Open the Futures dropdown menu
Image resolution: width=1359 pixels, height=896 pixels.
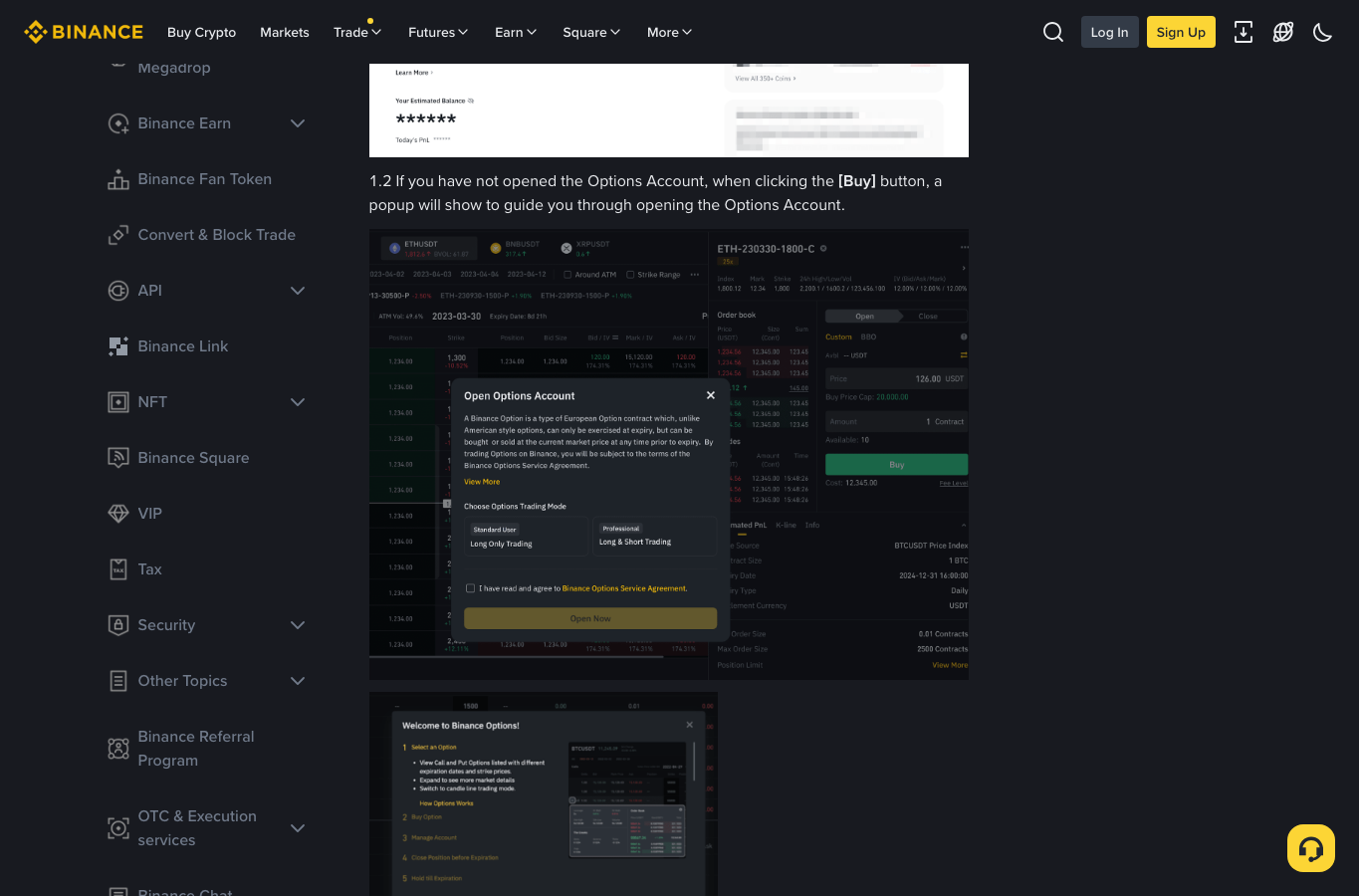click(438, 32)
